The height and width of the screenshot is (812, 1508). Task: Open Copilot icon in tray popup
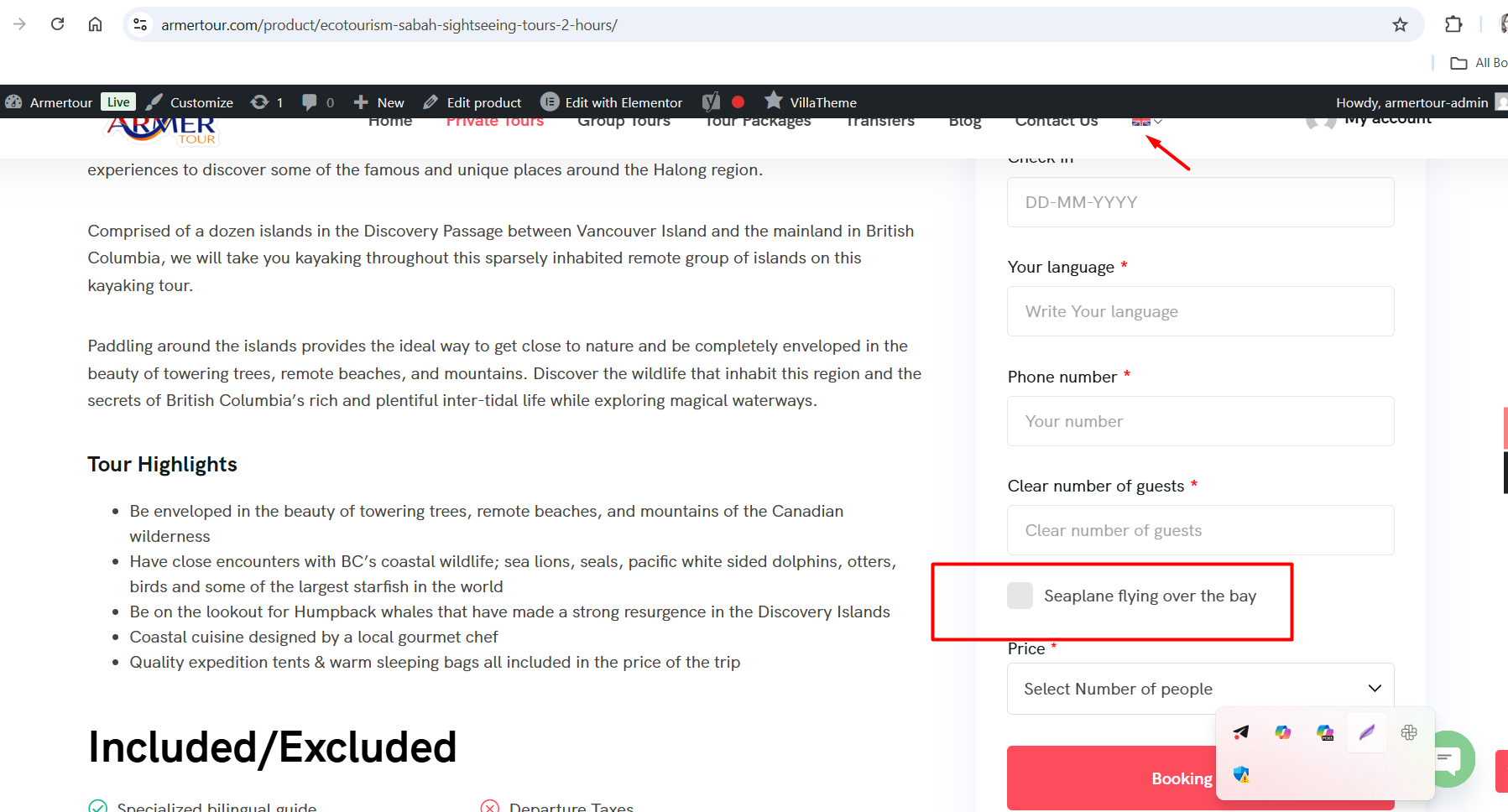[1283, 732]
